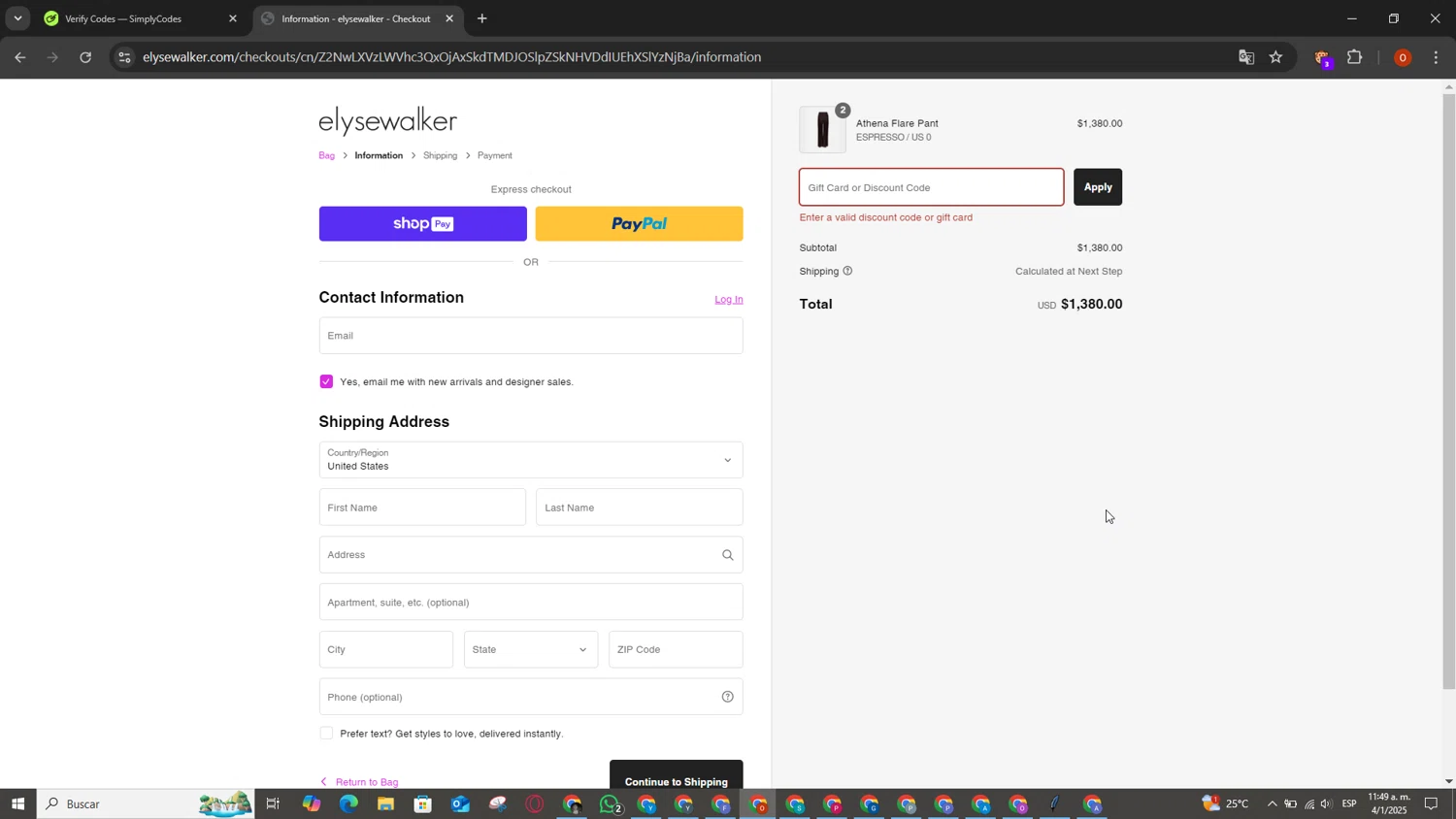Viewport: 1456px width, 819px height.
Task: Click the City field
Action: tap(385, 650)
